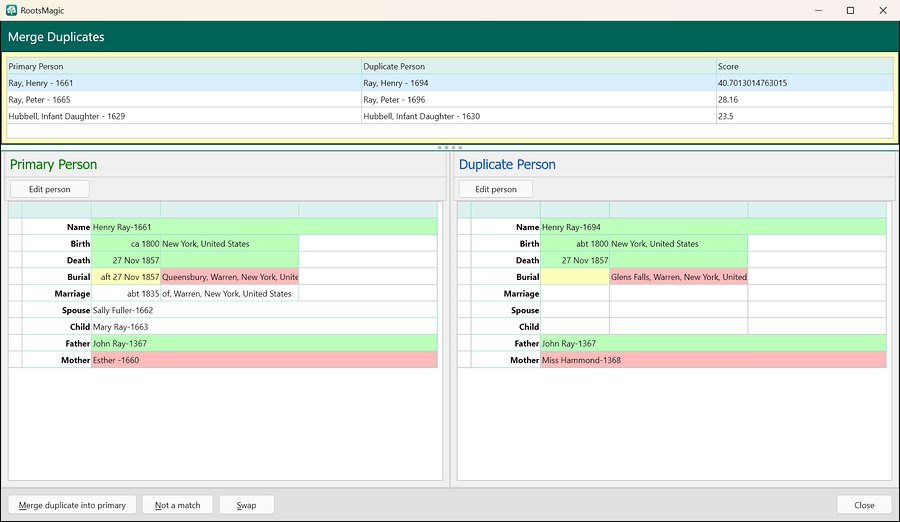Click Edit person under Duplicate Person
Image resolution: width=900 pixels, height=522 pixels.
coord(495,189)
